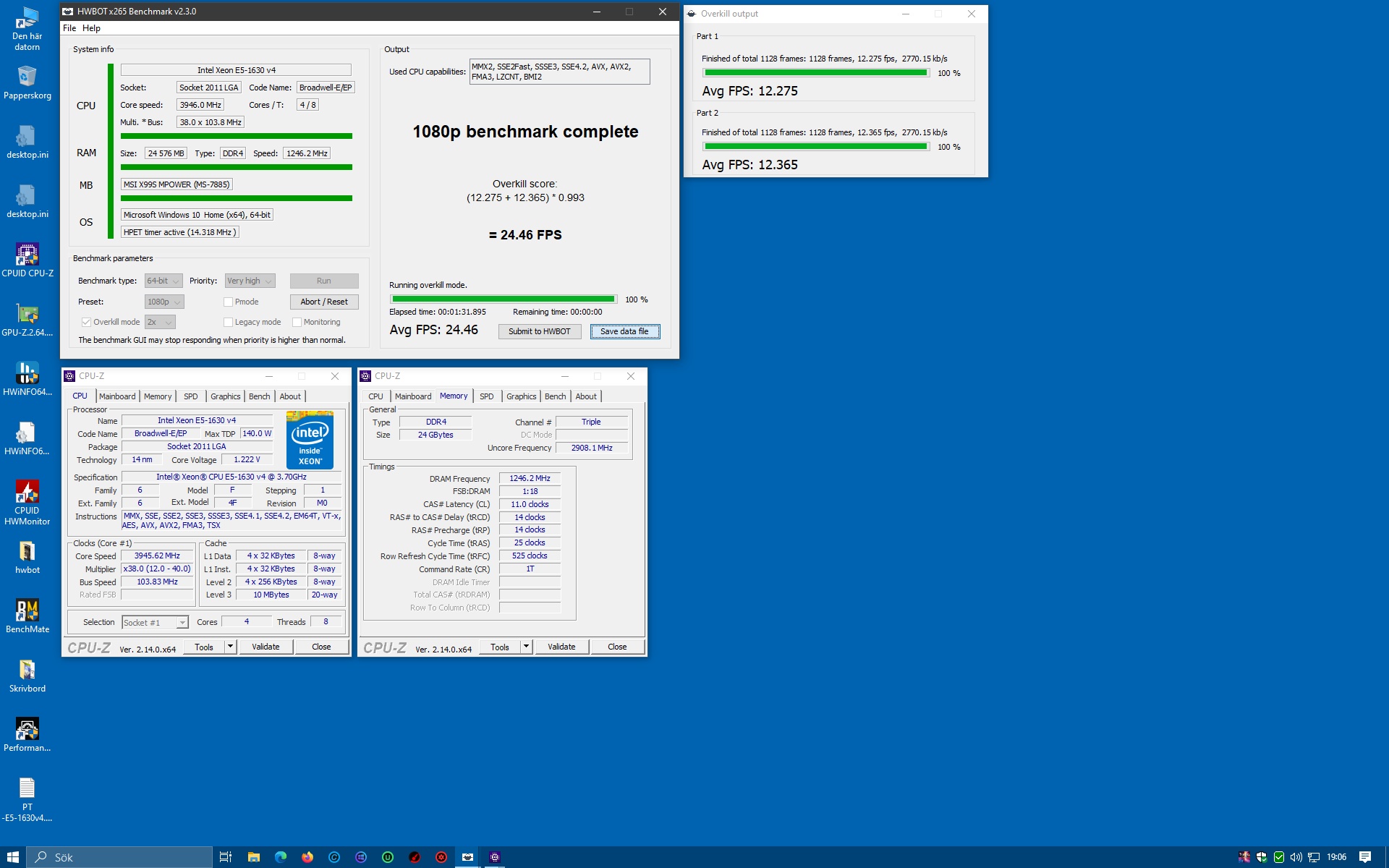Image resolution: width=1389 pixels, height=868 pixels.
Task: Toggle the Overkill mode checkbox
Action: (86, 323)
